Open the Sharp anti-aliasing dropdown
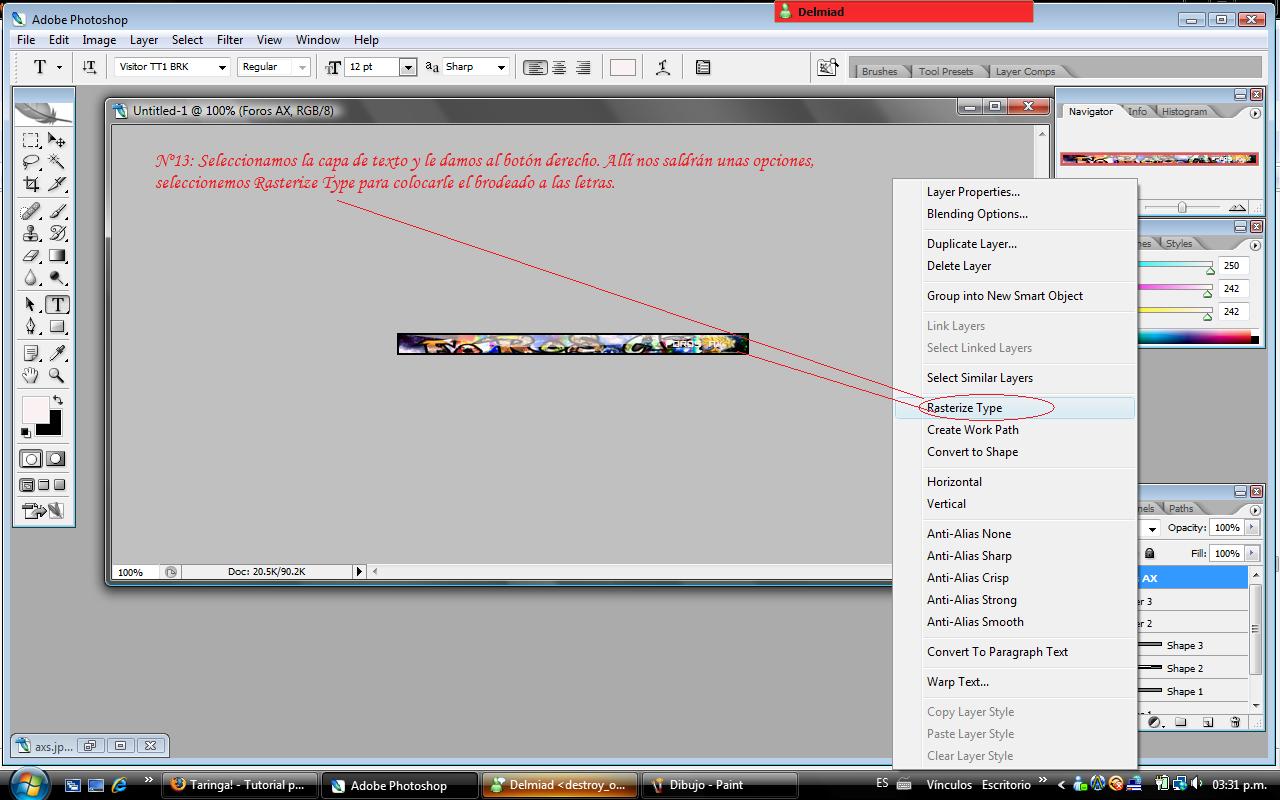 tap(501, 67)
